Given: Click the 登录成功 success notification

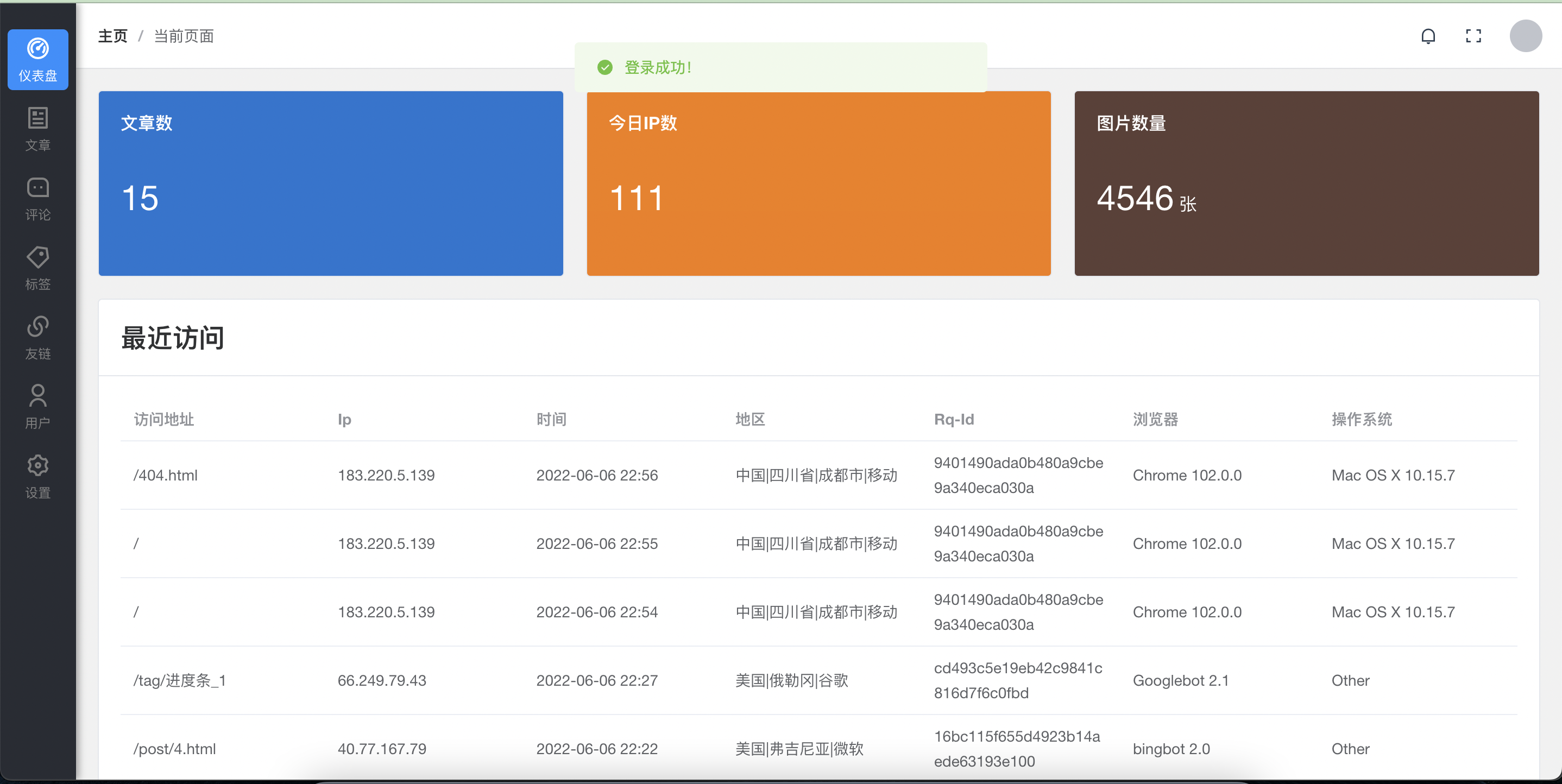Looking at the screenshot, I should click(x=780, y=67).
